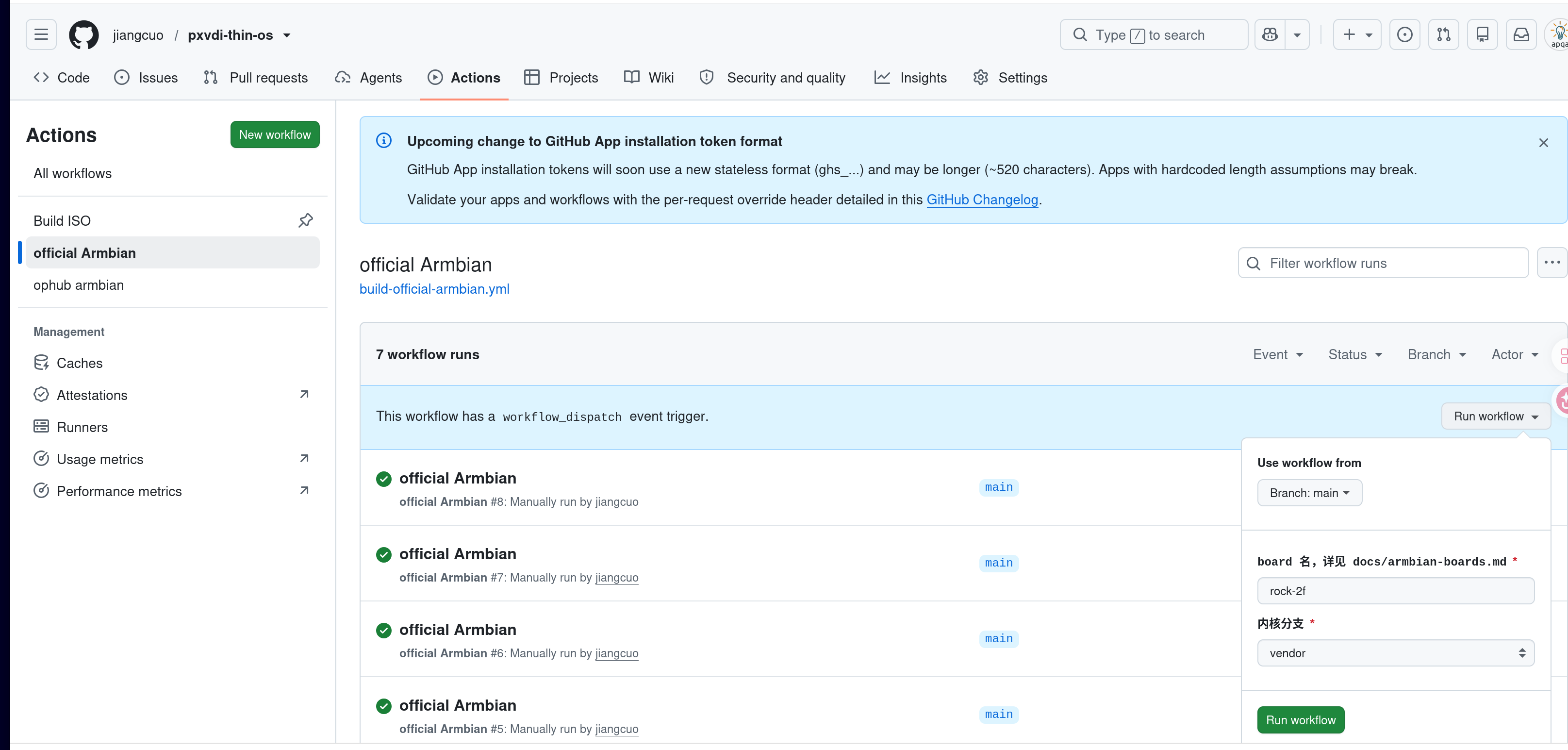This screenshot has width=1568, height=750.
Task: Open the notifications inbox icon
Action: point(1521,34)
